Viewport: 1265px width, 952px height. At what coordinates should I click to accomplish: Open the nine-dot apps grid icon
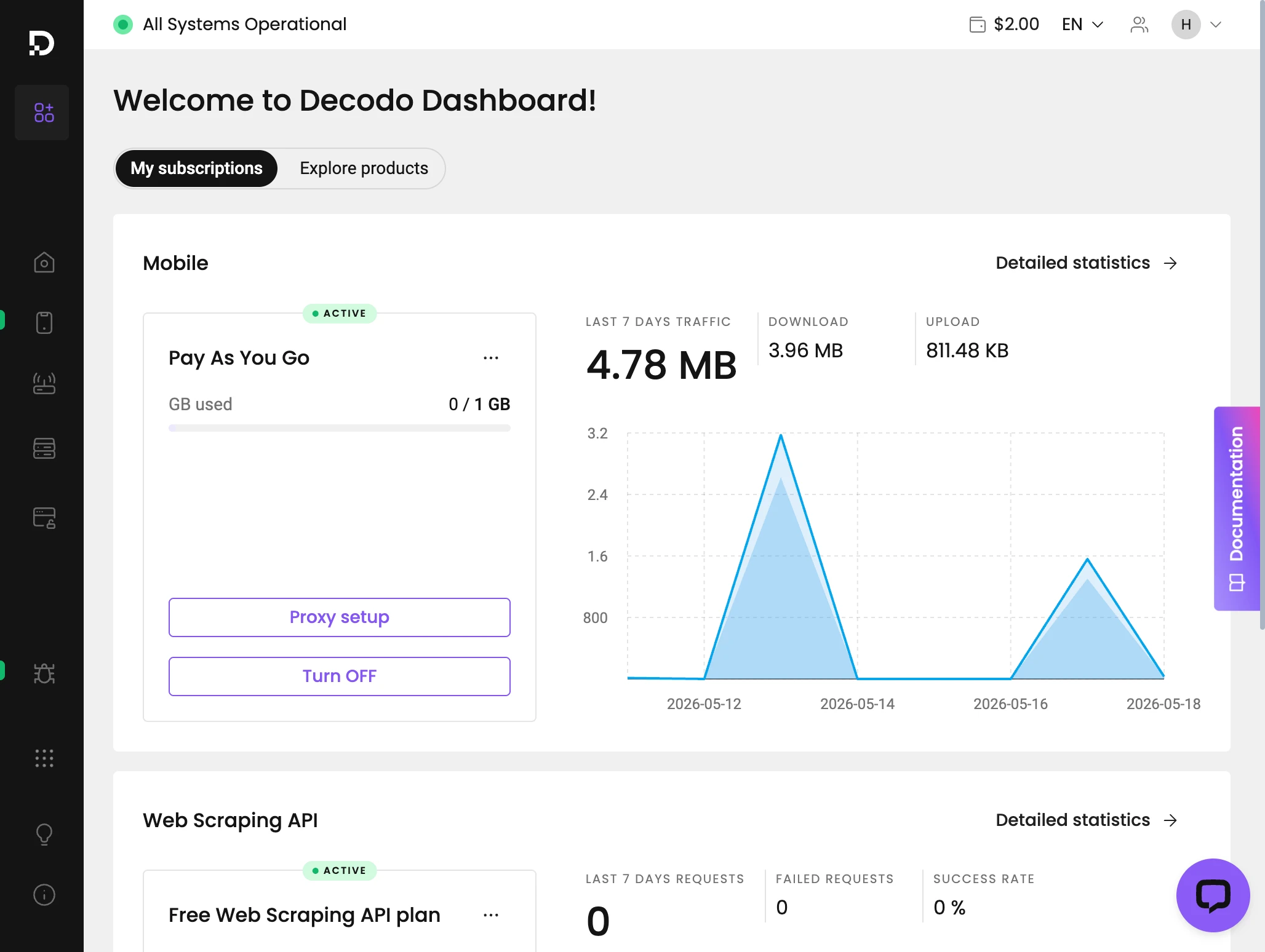(44, 758)
